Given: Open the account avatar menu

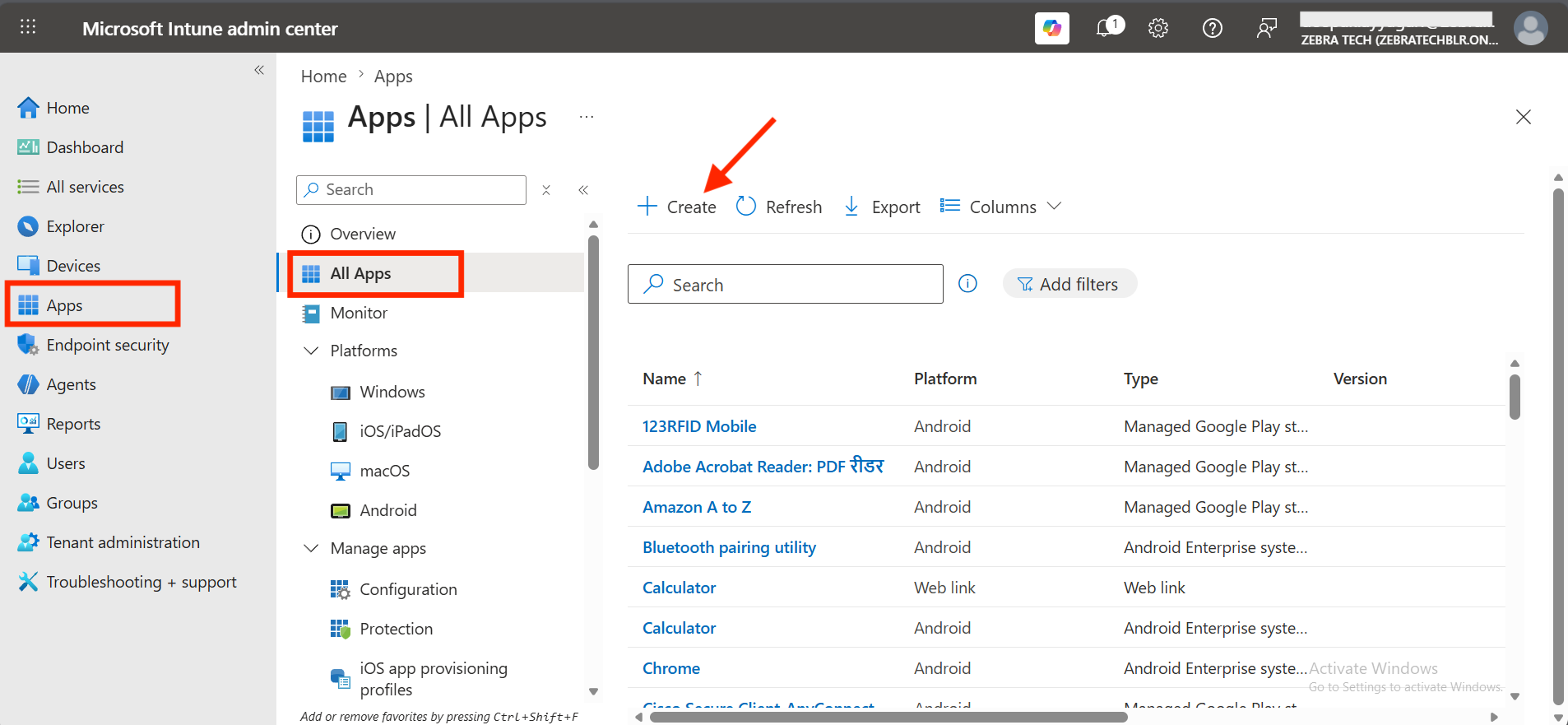Looking at the screenshot, I should click(x=1530, y=28).
